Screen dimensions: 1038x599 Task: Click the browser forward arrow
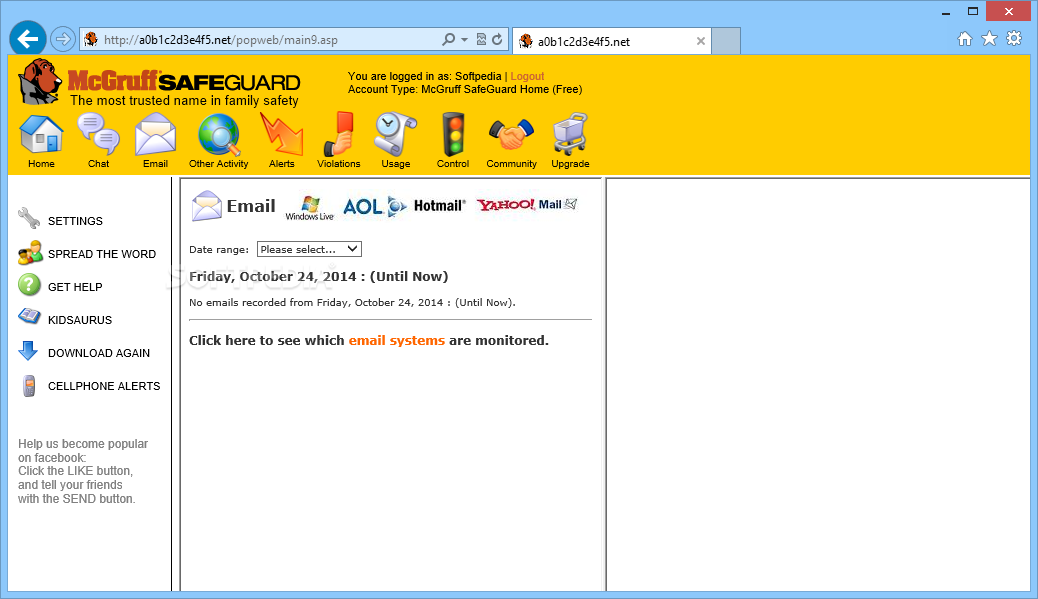pyautogui.click(x=62, y=39)
